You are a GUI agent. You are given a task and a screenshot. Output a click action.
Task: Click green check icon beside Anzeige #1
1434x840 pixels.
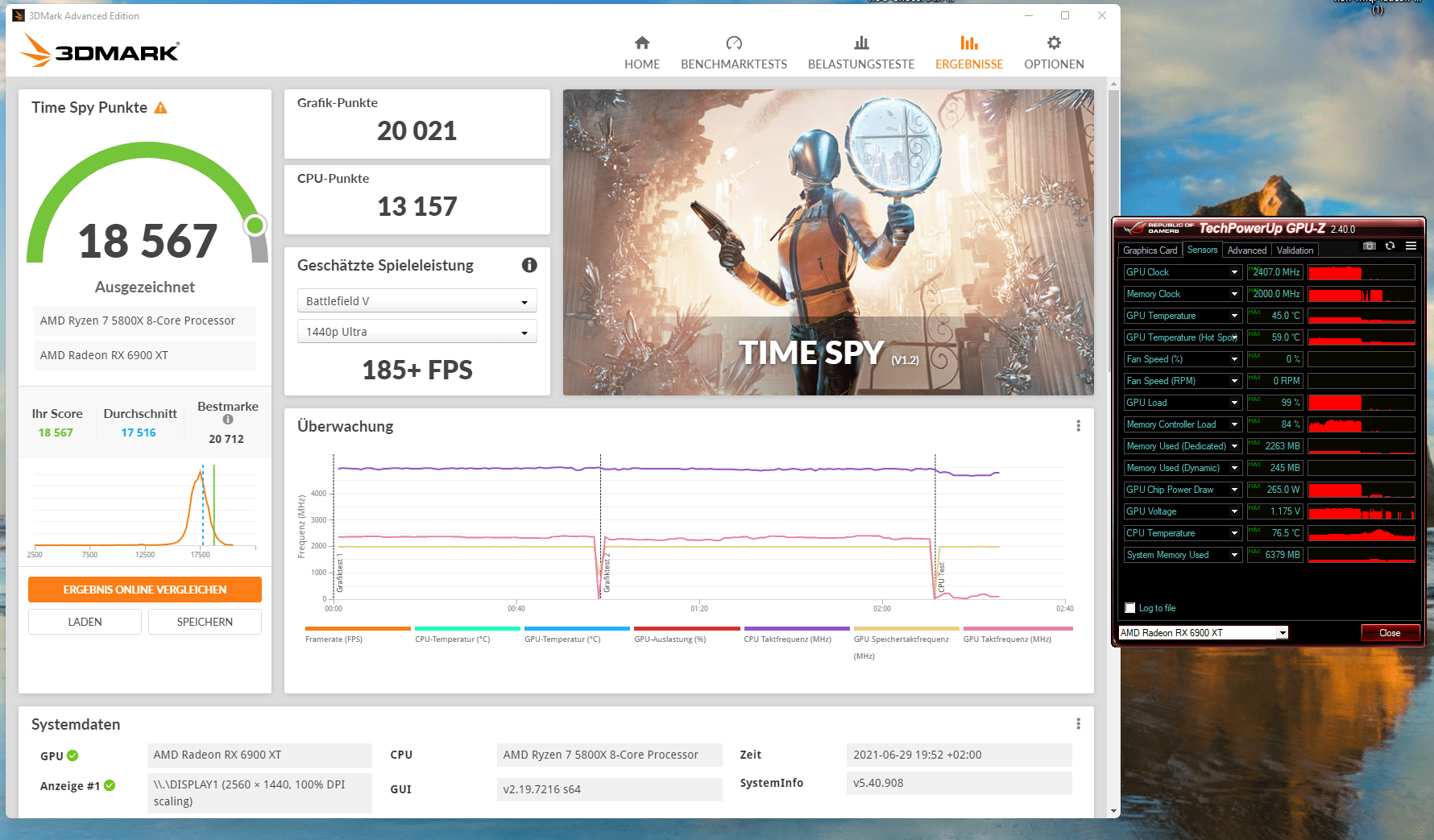click(x=110, y=785)
